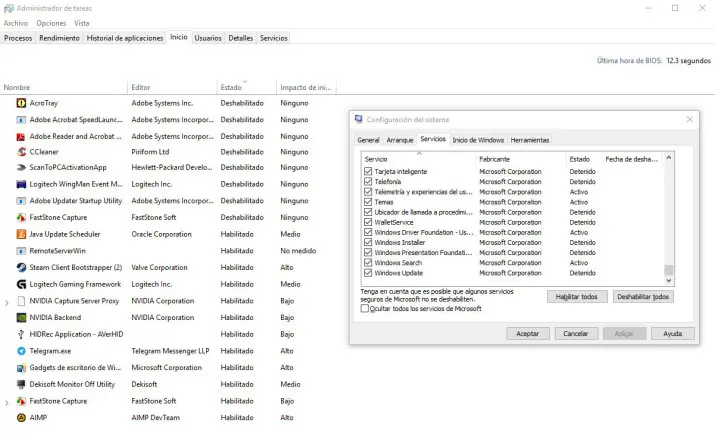Click the Ayuda button
This screenshot has width=715, height=438.
673,334
